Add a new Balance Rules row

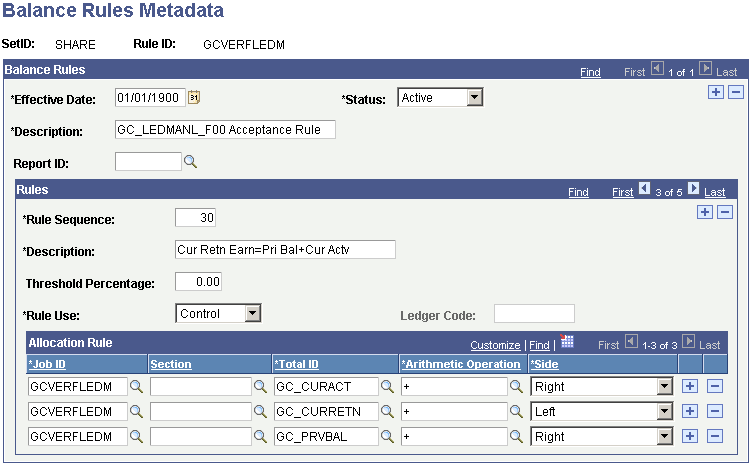point(716,92)
